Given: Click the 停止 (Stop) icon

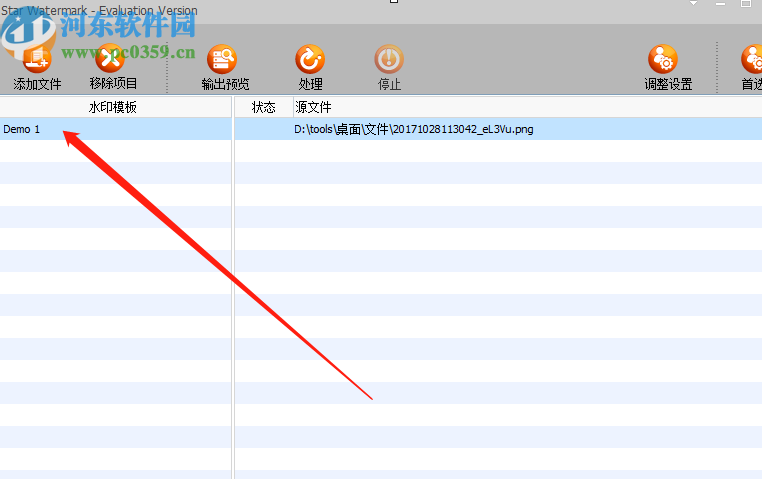Looking at the screenshot, I should coord(389,59).
